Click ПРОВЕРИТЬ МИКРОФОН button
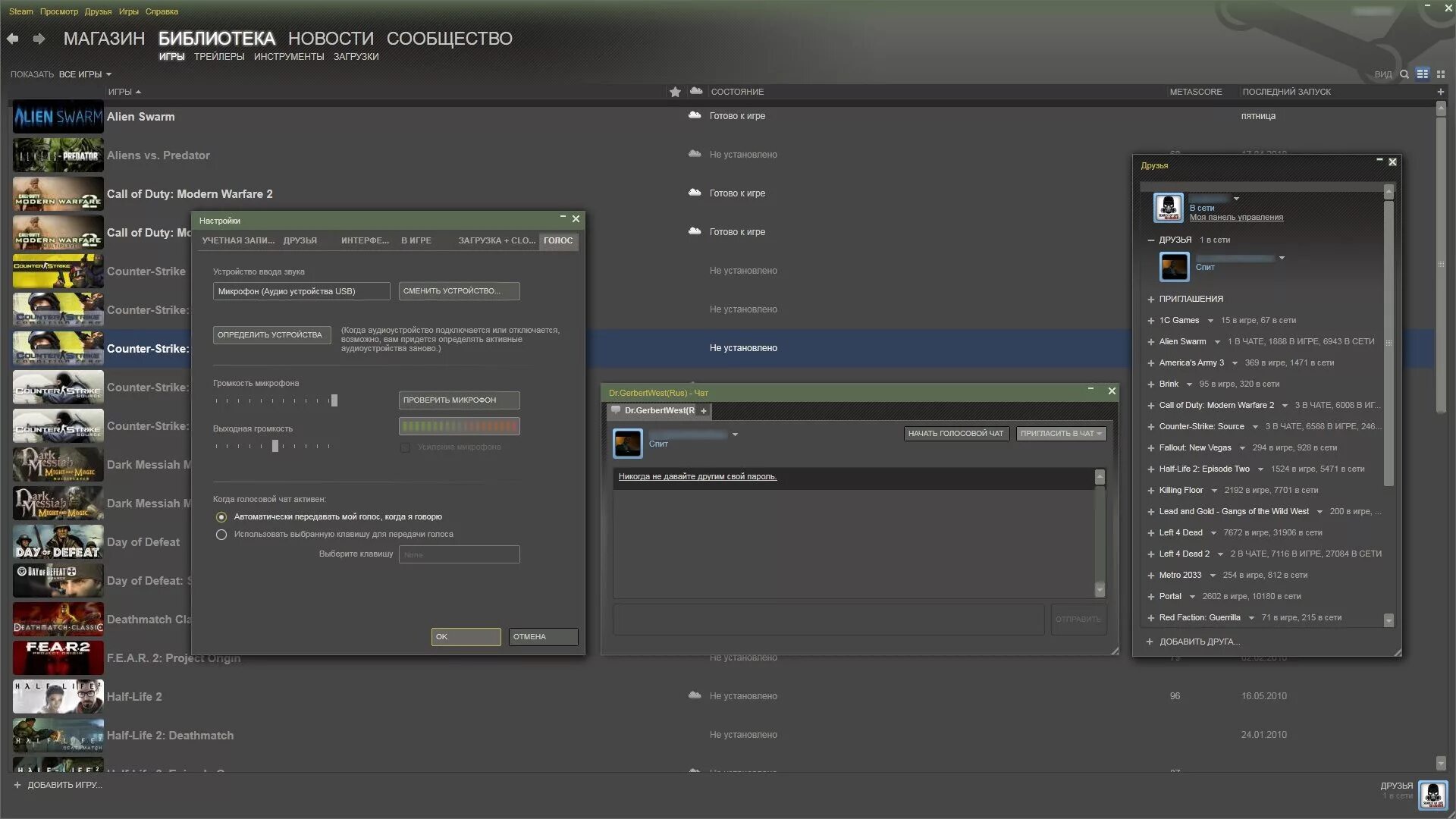1456x819 pixels. [x=460, y=400]
